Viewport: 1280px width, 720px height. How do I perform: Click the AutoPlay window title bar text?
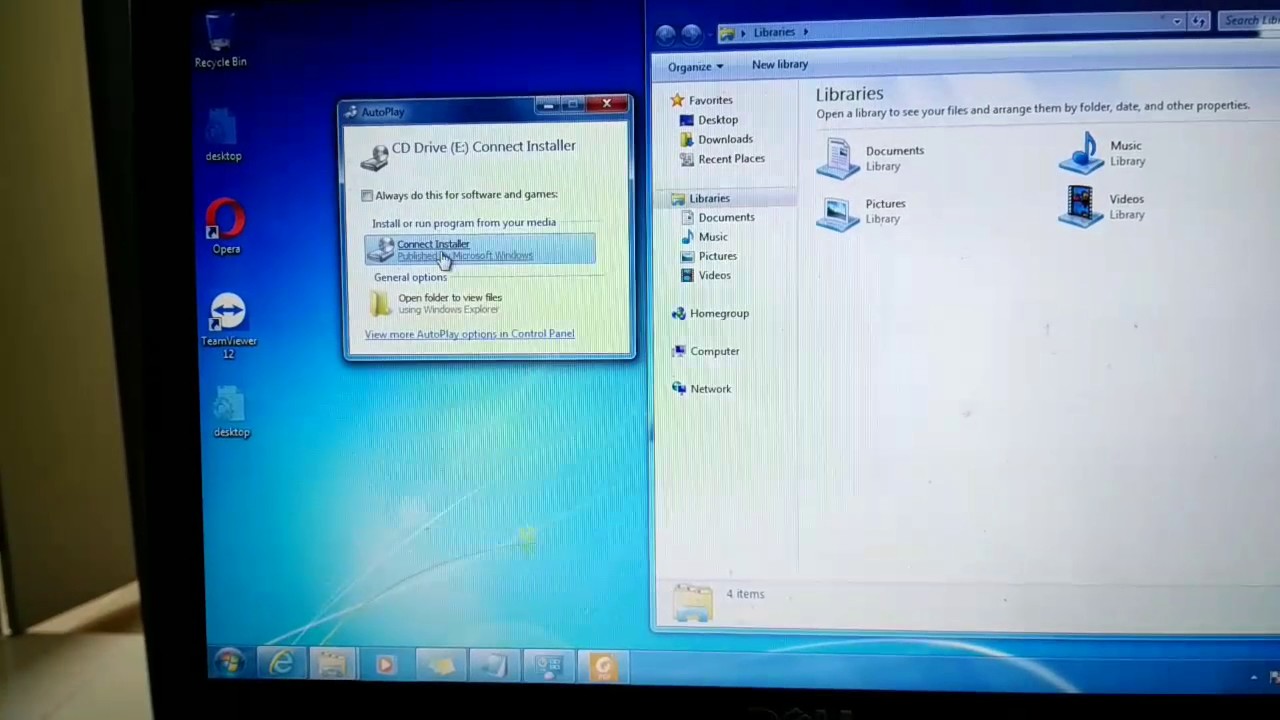pyautogui.click(x=383, y=112)
